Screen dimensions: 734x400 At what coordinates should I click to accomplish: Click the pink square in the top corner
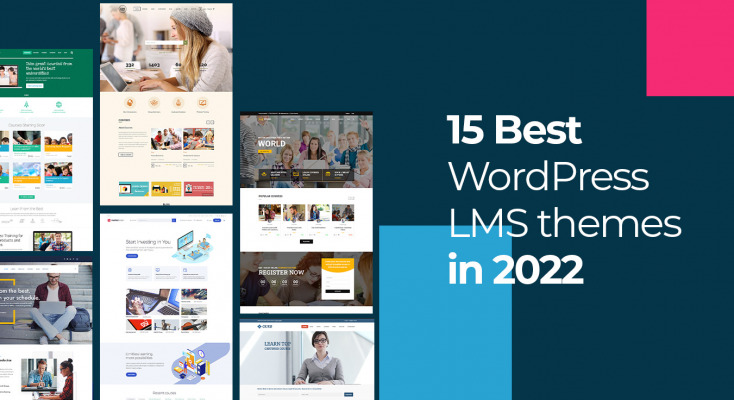[x=689, y=47]
